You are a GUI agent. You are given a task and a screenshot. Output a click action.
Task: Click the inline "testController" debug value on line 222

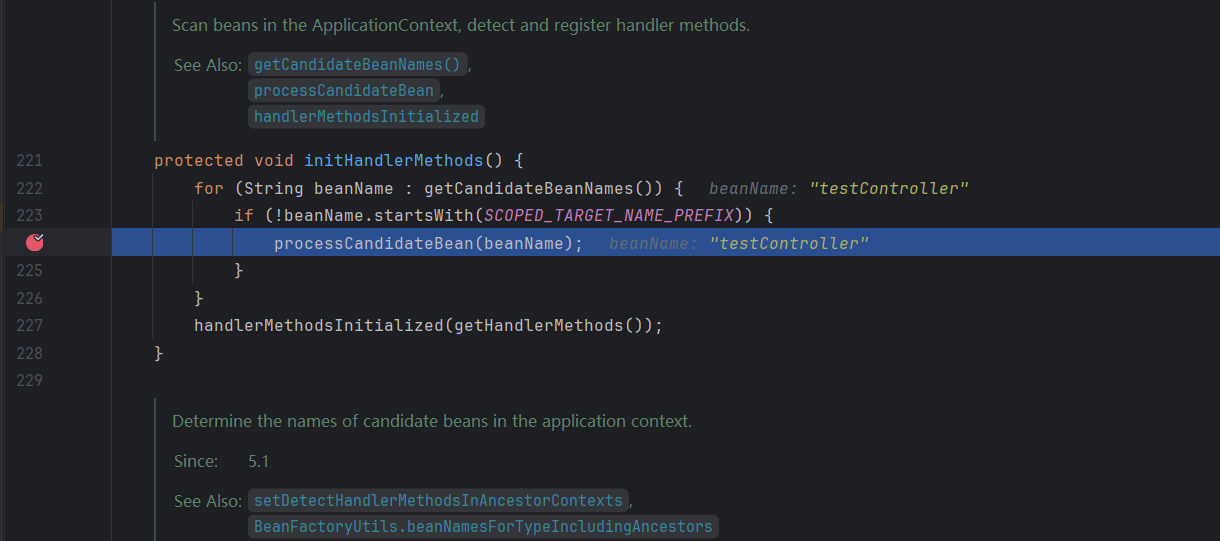(889, 188)
